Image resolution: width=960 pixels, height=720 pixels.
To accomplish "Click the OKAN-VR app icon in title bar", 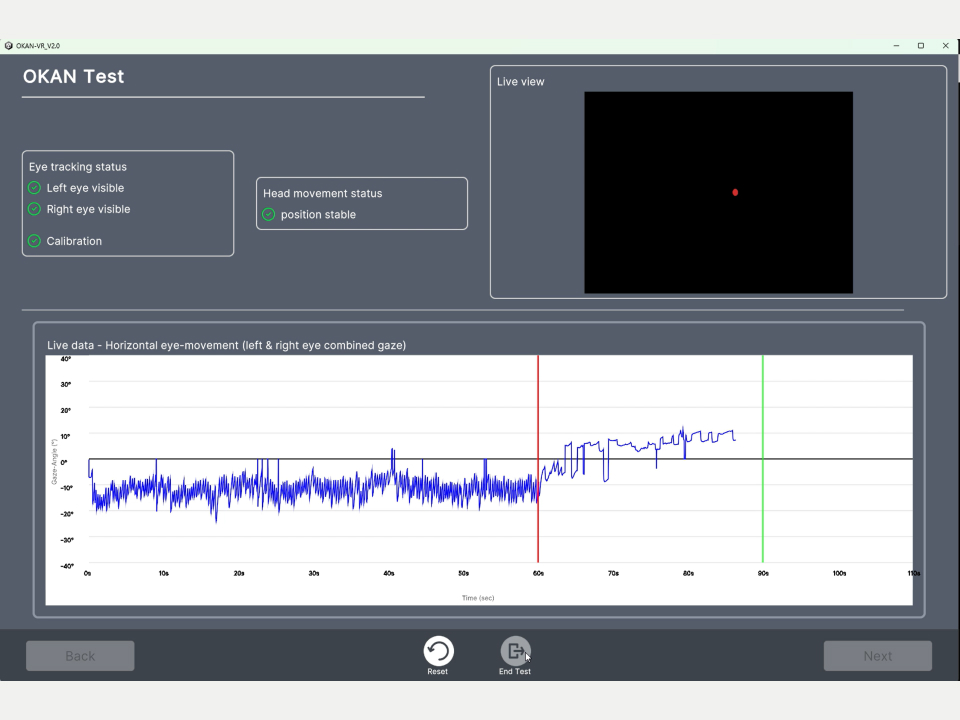I will tap(9, 45).
